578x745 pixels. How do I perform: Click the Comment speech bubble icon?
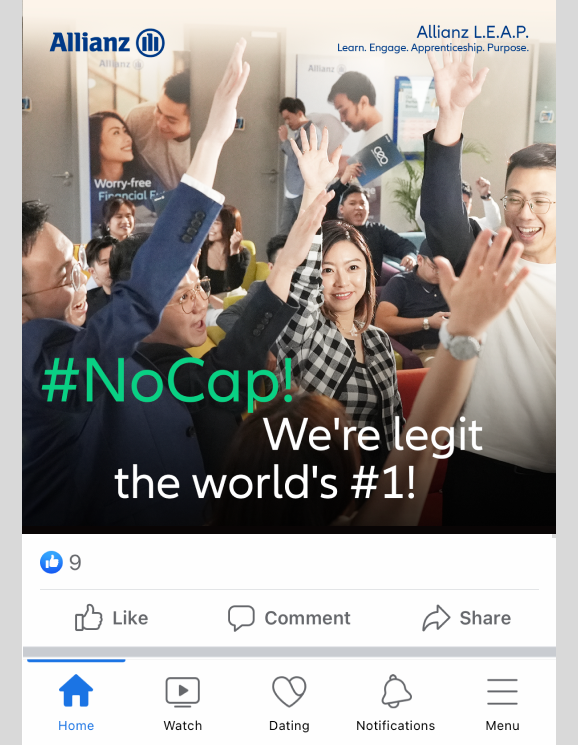pyautogui.click(x=241, y=618)
